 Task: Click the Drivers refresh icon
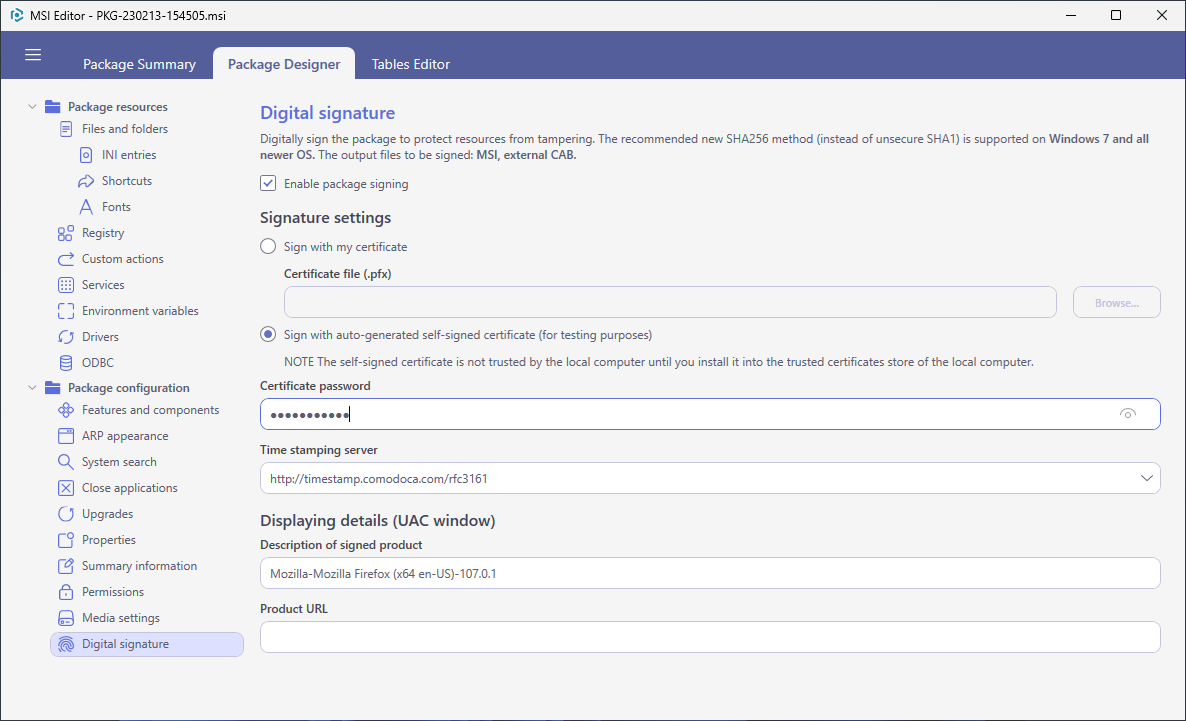coord(66,337)
